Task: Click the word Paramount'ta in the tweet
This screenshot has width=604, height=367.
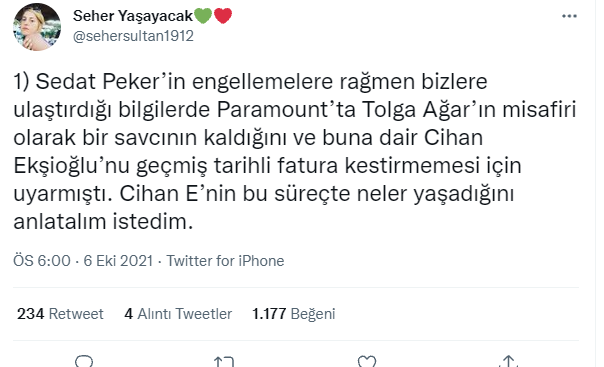Action: pyautogui.click(x=286, y=109)
